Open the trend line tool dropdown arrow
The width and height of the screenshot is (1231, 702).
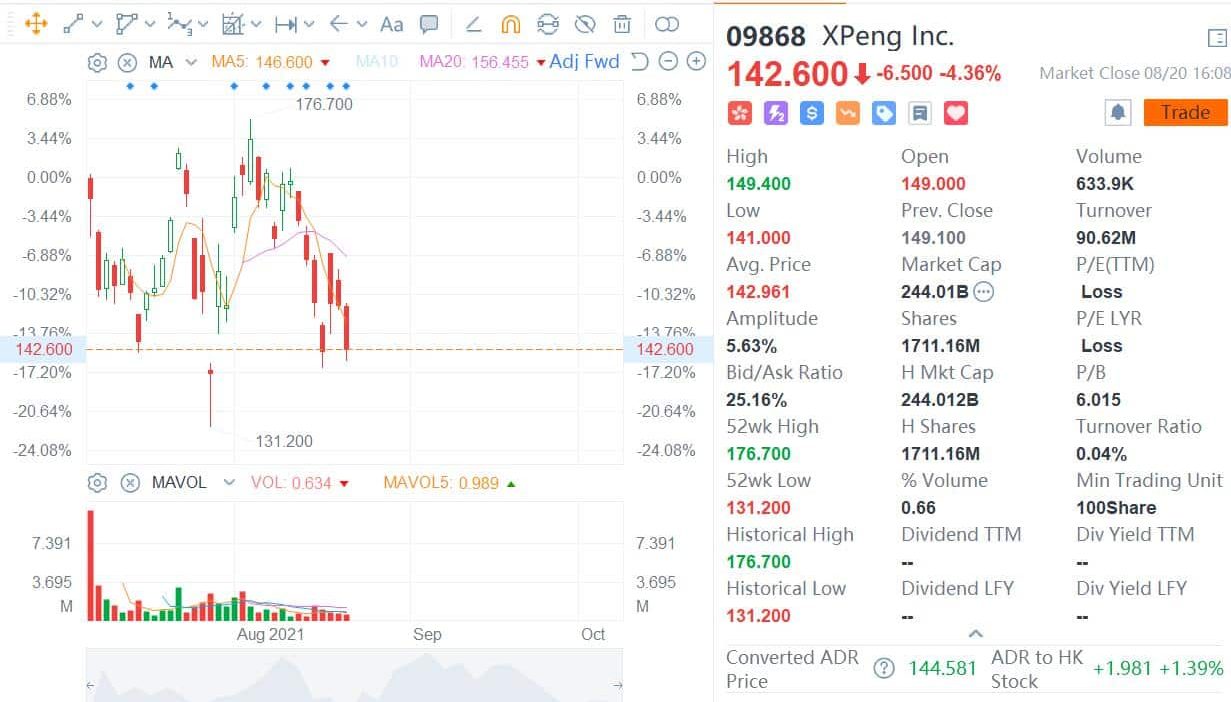coord(97,25)
